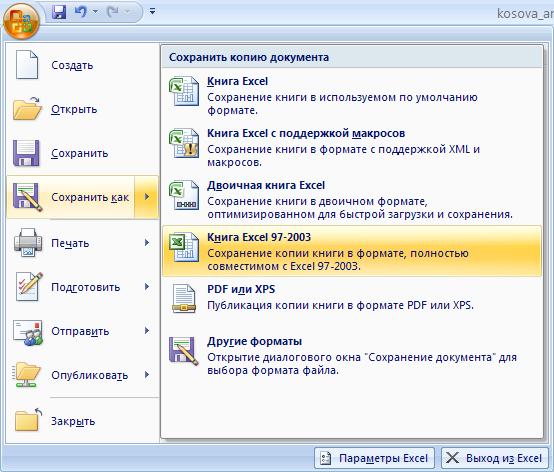
Task: Select Книга Excel с поддержкой макросов title
Action: point(306,133)
